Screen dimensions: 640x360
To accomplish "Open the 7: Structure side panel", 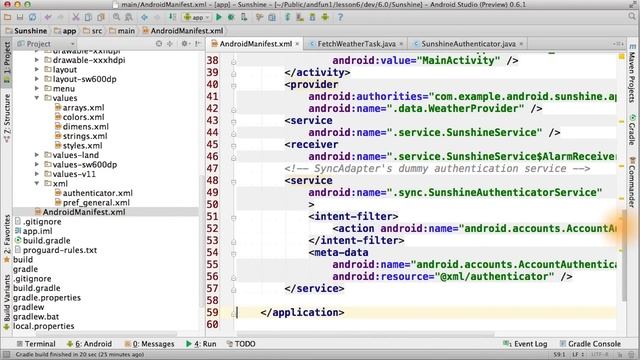I will tap(7, 118).
